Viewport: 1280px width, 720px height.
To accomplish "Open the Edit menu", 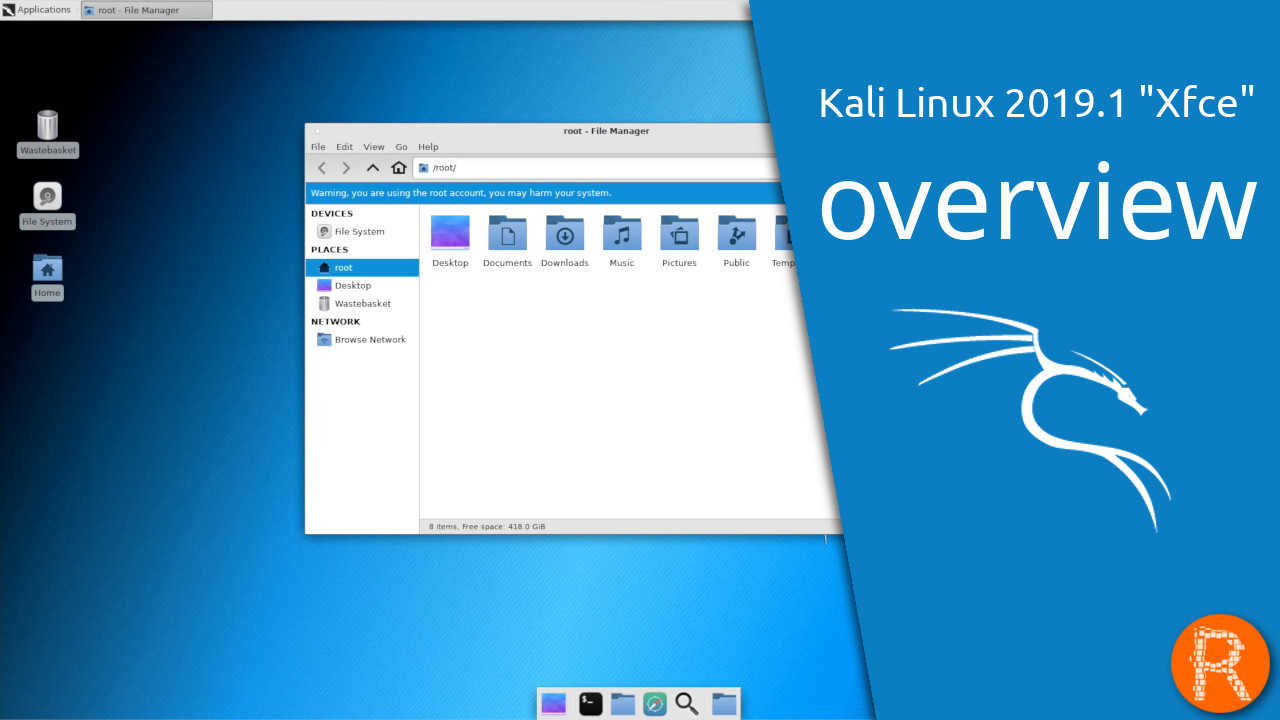I will (x=344, y=147).
